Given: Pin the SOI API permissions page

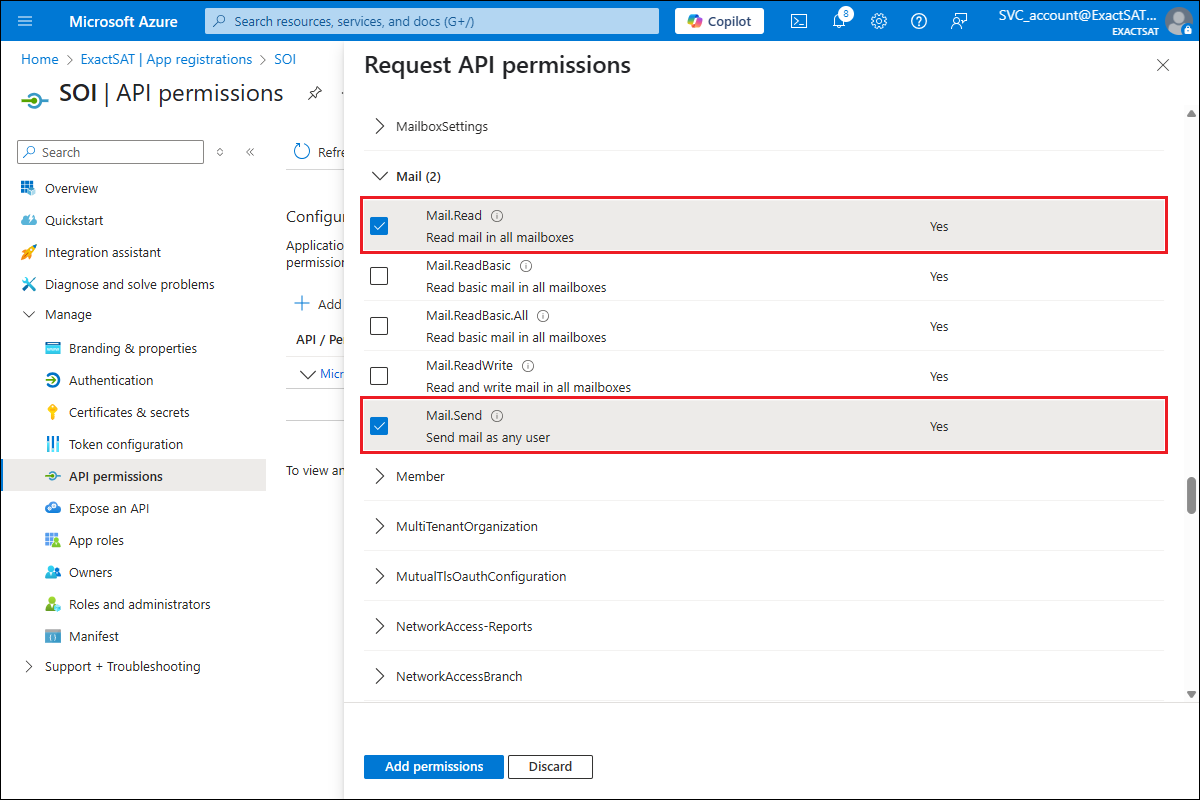Looking at the screenshot, I should (314, 93).
